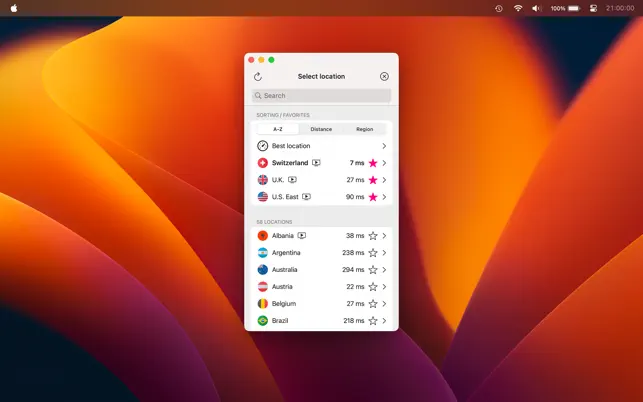Viewport: 643px width, 402px height.
Task: Select the A-Z sorting tab
Action: pos(278,129)
